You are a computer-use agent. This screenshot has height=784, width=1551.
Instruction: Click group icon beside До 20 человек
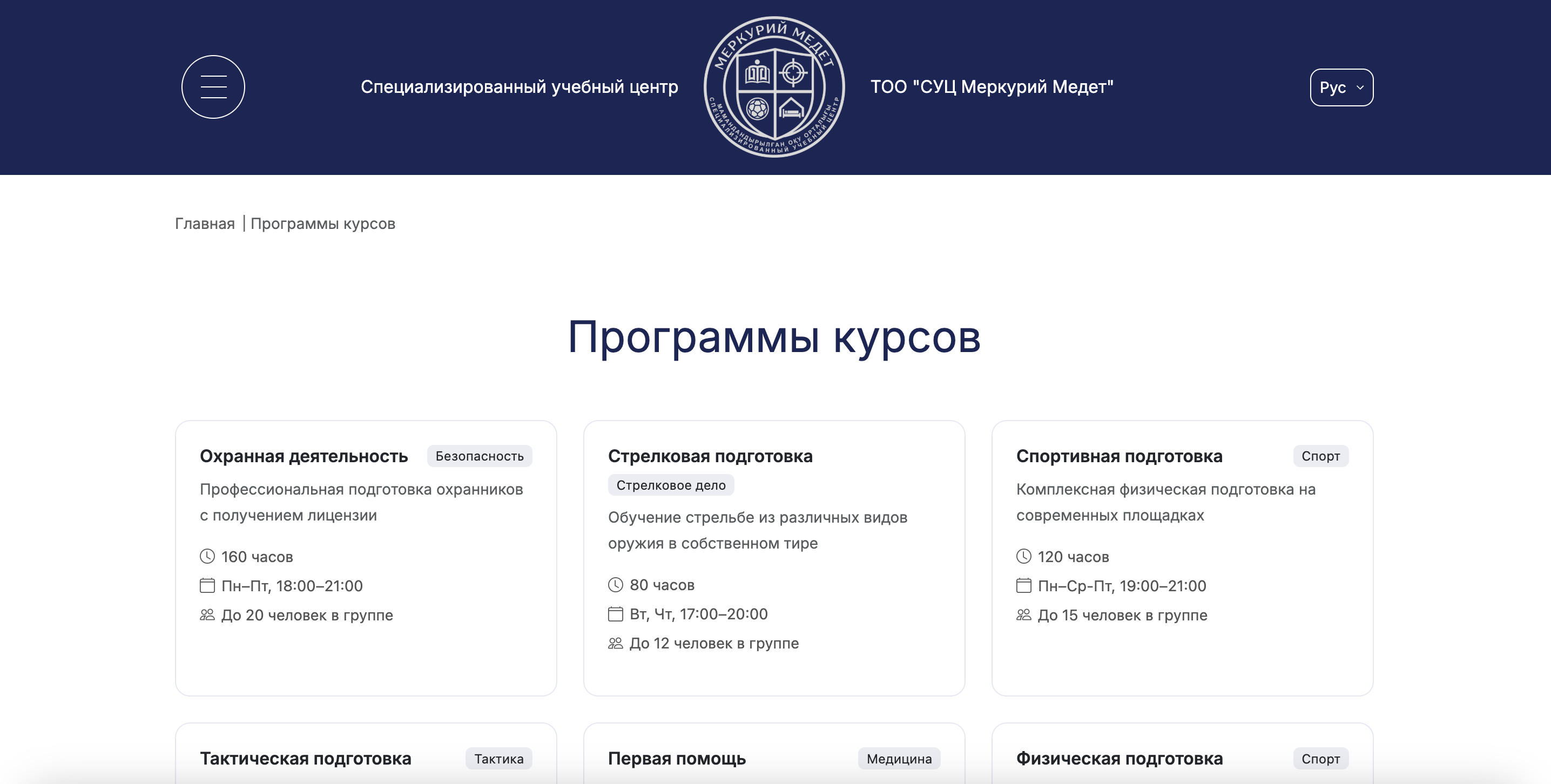pyautogui.click(x=207, y=615)
